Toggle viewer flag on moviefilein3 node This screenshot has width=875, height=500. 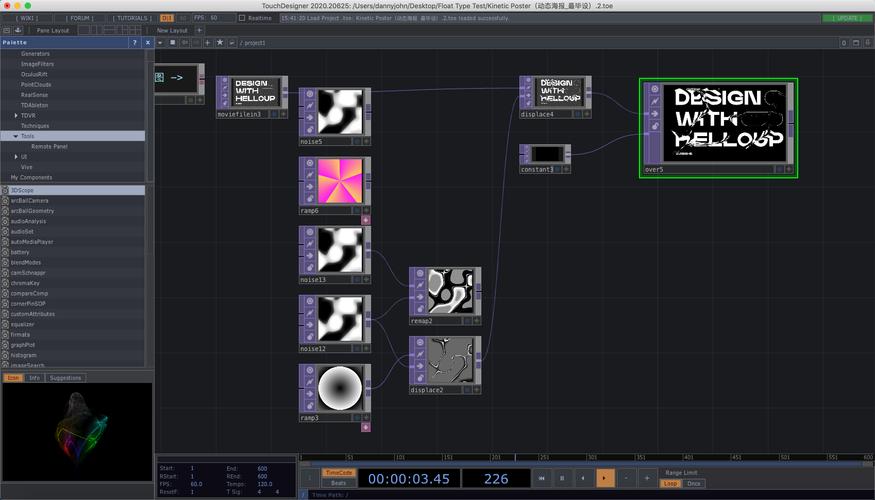point(226,81)
